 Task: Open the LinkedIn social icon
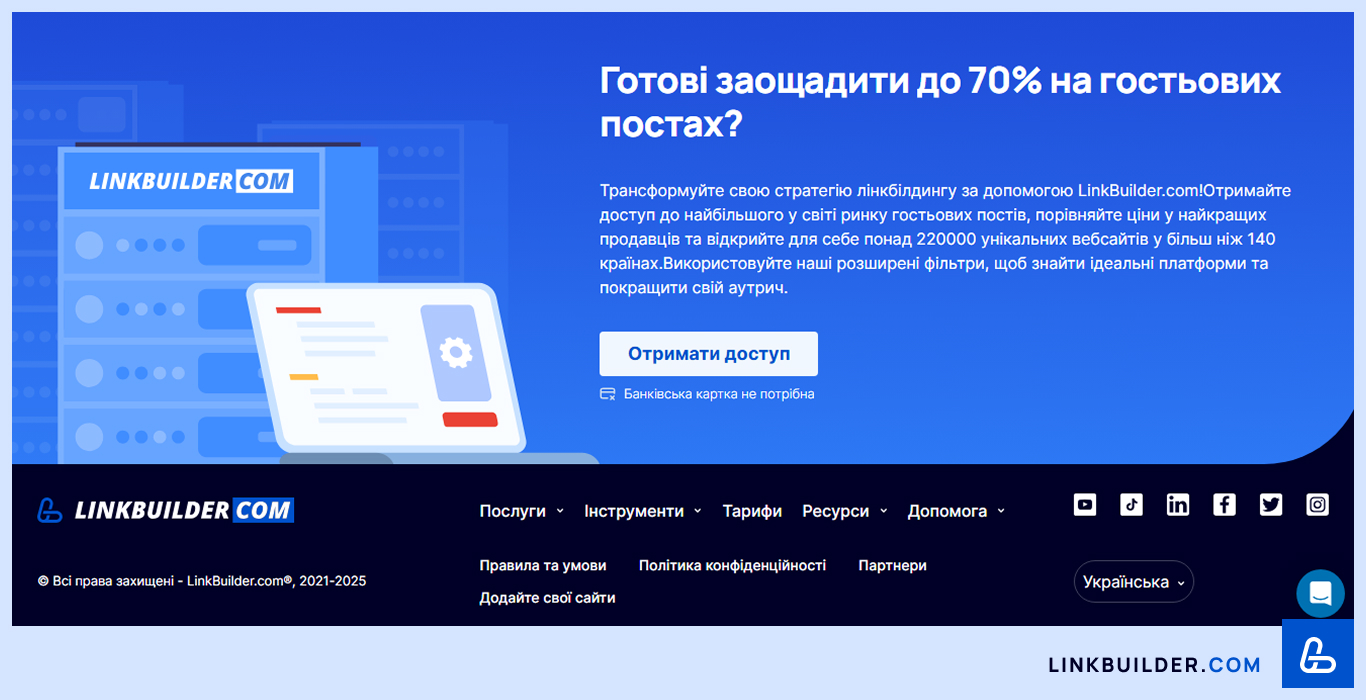tap(1178, 505)
